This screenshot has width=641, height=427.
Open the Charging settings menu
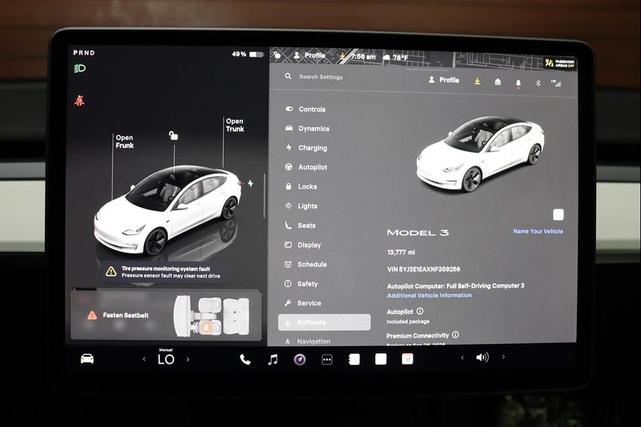(x=307, y=148)
